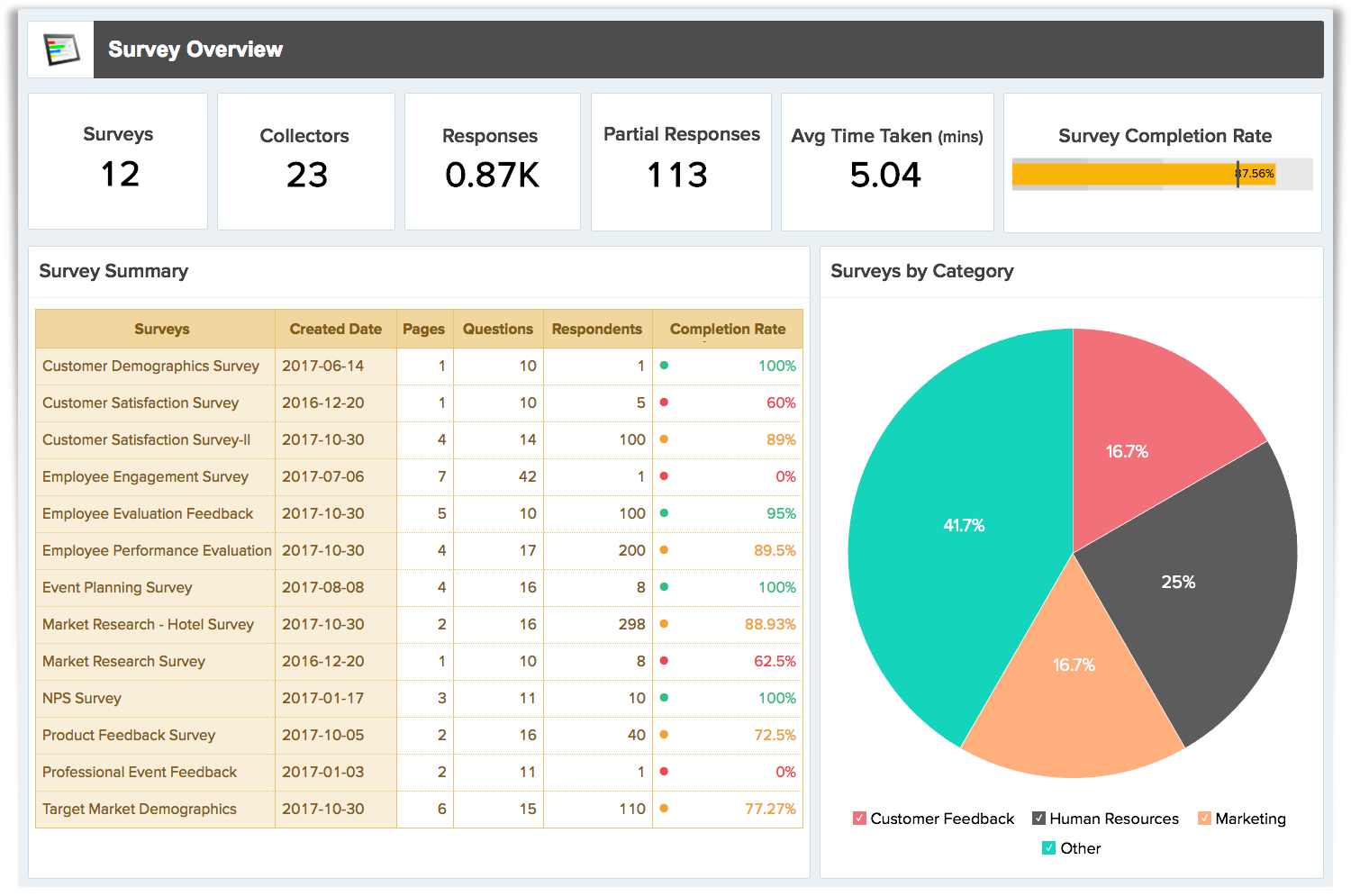Uncheck Marketing in the pie chart legend
The image size is (1351, 896).
click(1207, 819)
